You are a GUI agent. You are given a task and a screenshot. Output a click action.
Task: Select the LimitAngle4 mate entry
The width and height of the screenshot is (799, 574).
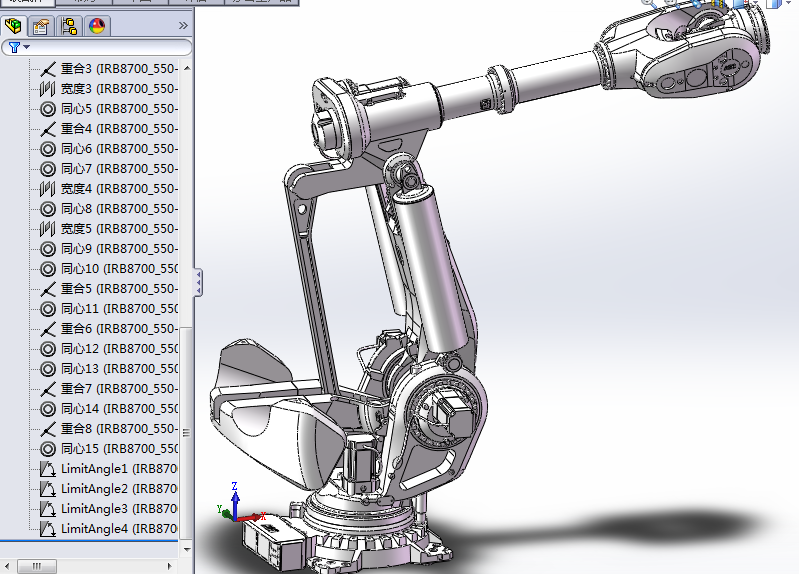[x=94, y=529]
